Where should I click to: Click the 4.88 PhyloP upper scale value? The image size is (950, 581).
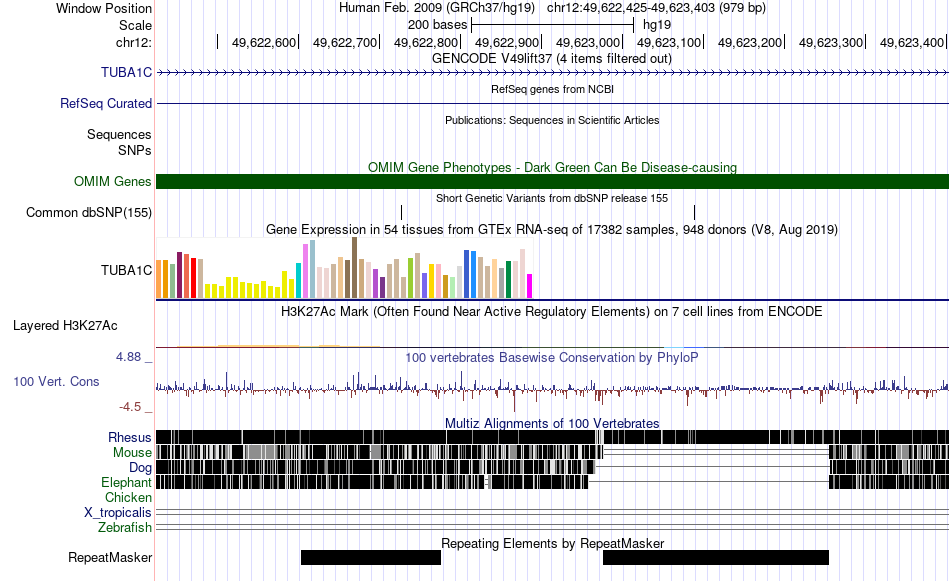(128, 357)
